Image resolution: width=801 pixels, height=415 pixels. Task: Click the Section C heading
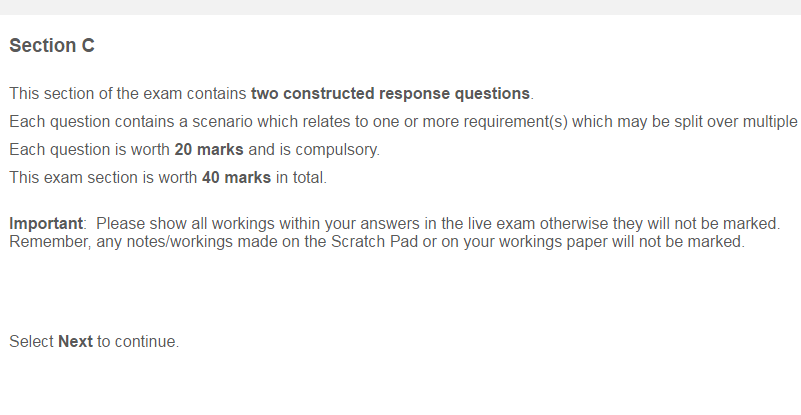pos(51,46)
